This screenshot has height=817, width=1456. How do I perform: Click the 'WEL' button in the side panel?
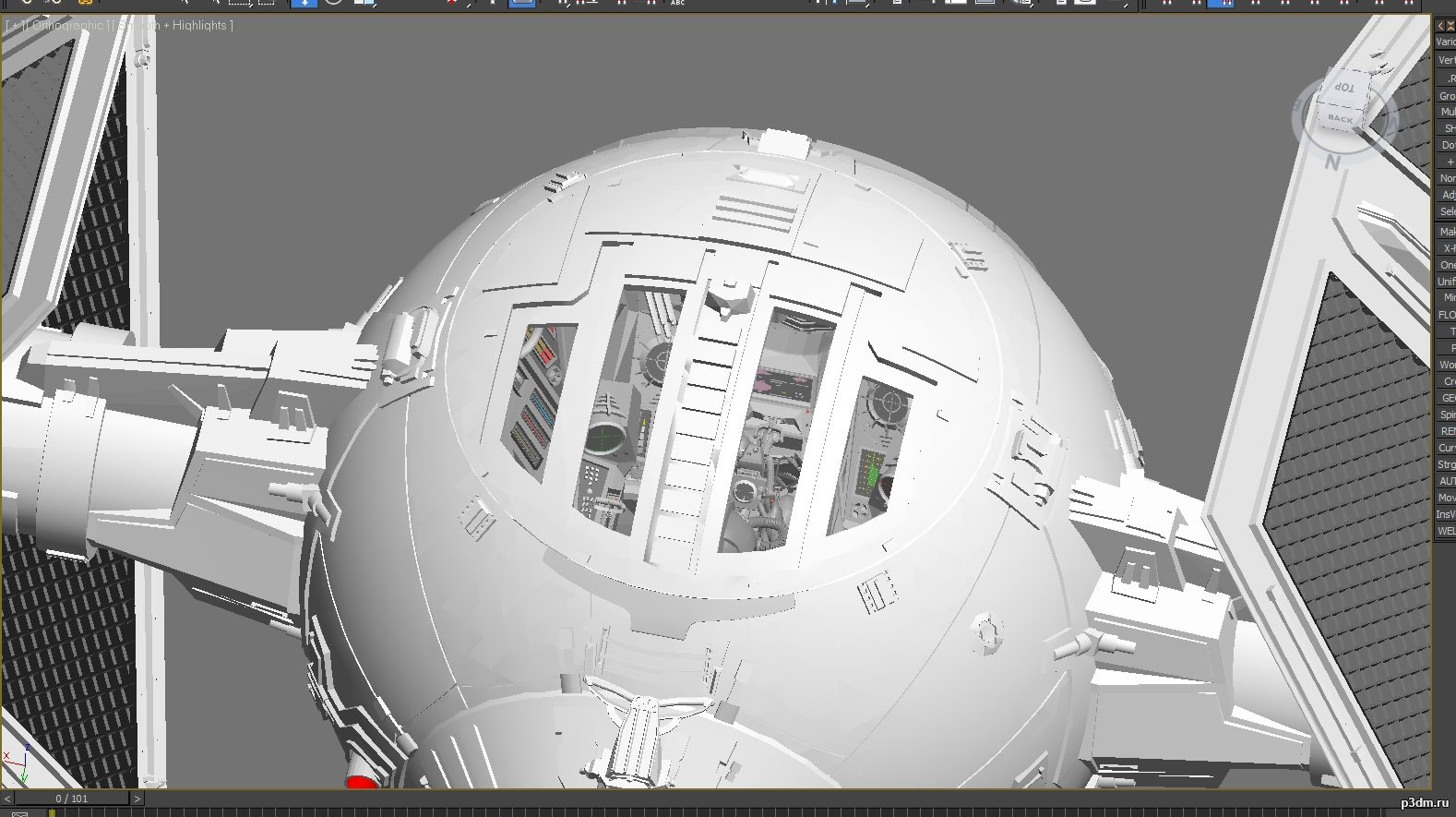point(1446,531)
